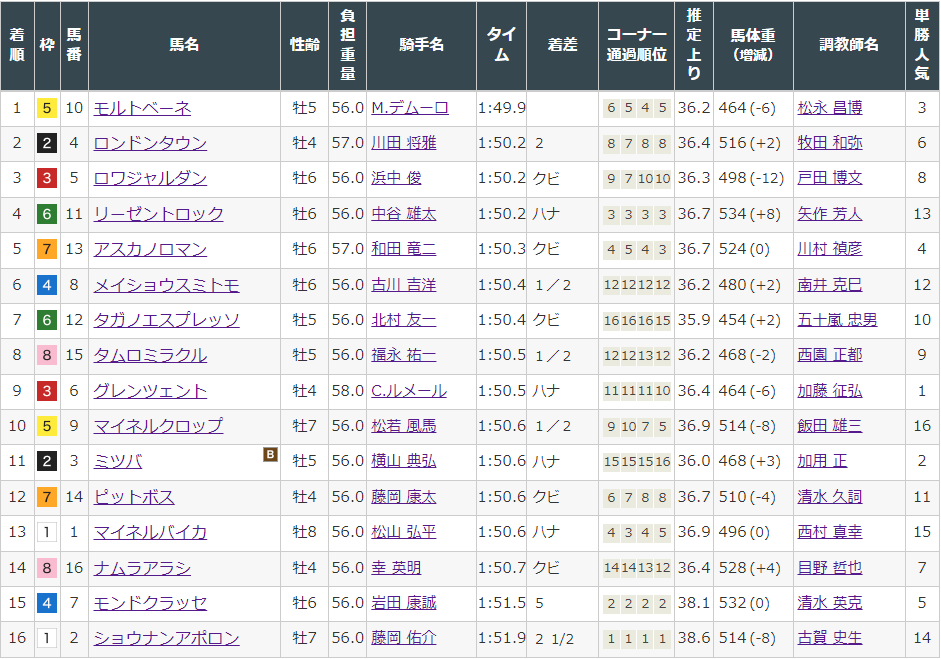
Task: Open horse page for タムロミラクル
Action: coord(150,355)
